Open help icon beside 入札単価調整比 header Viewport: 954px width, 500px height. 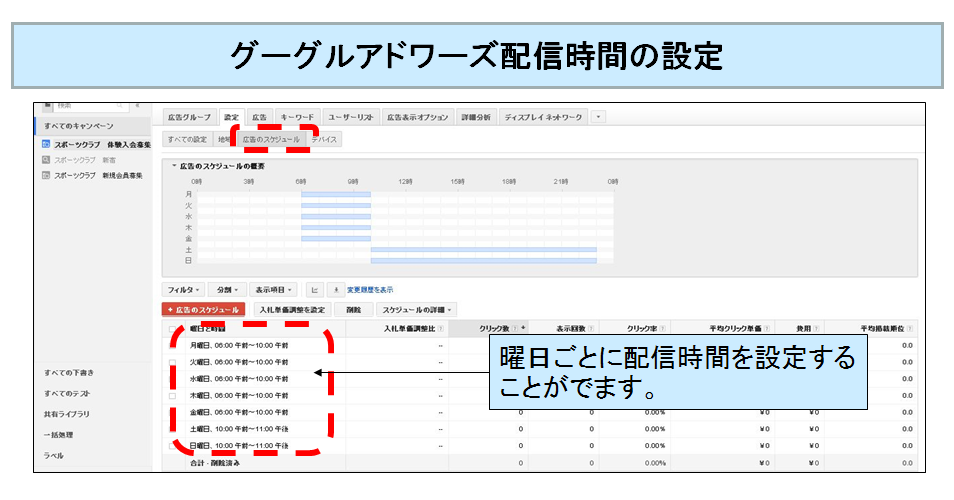(440, 328)
